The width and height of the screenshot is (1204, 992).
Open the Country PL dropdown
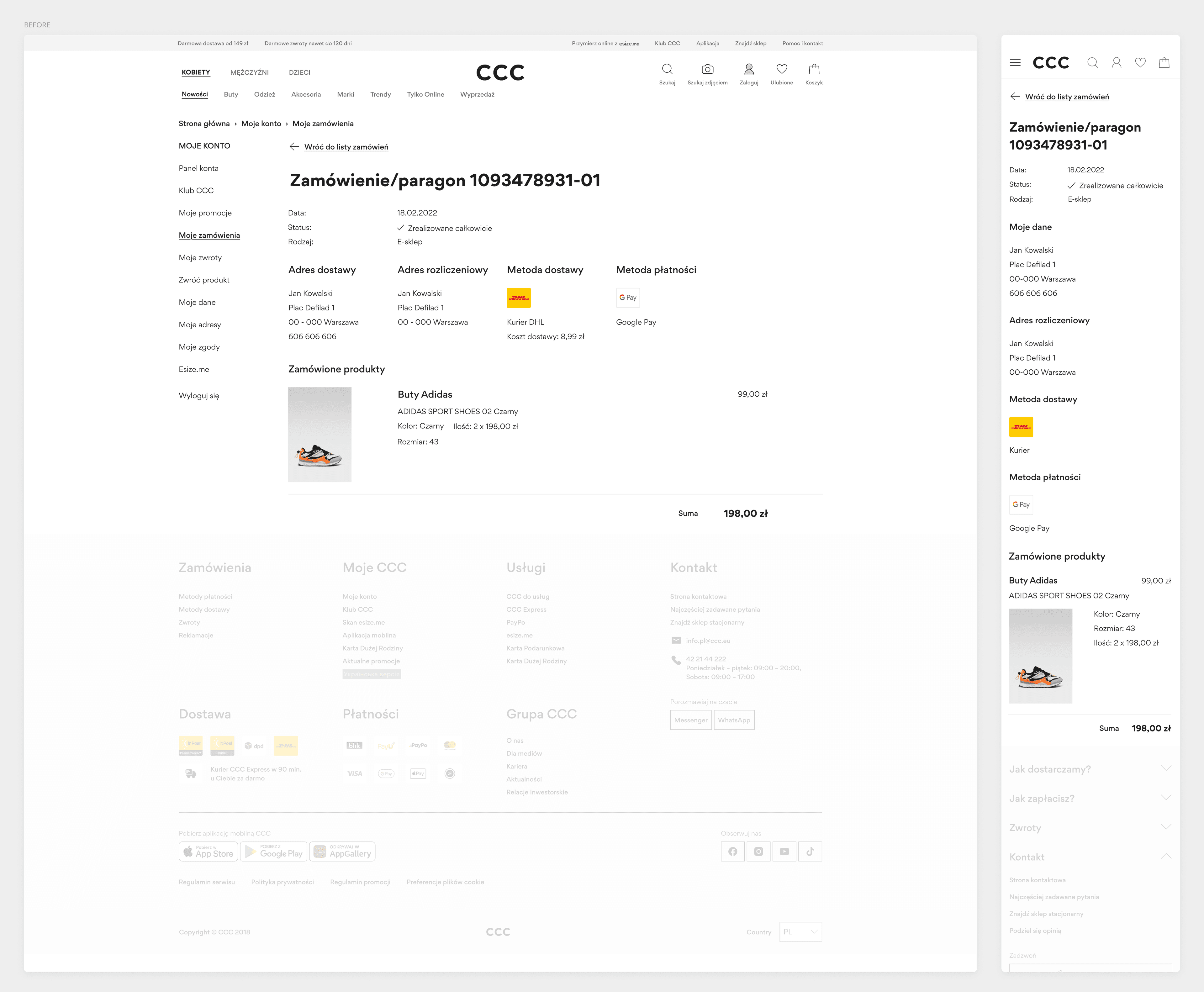[x=800, y=931]
